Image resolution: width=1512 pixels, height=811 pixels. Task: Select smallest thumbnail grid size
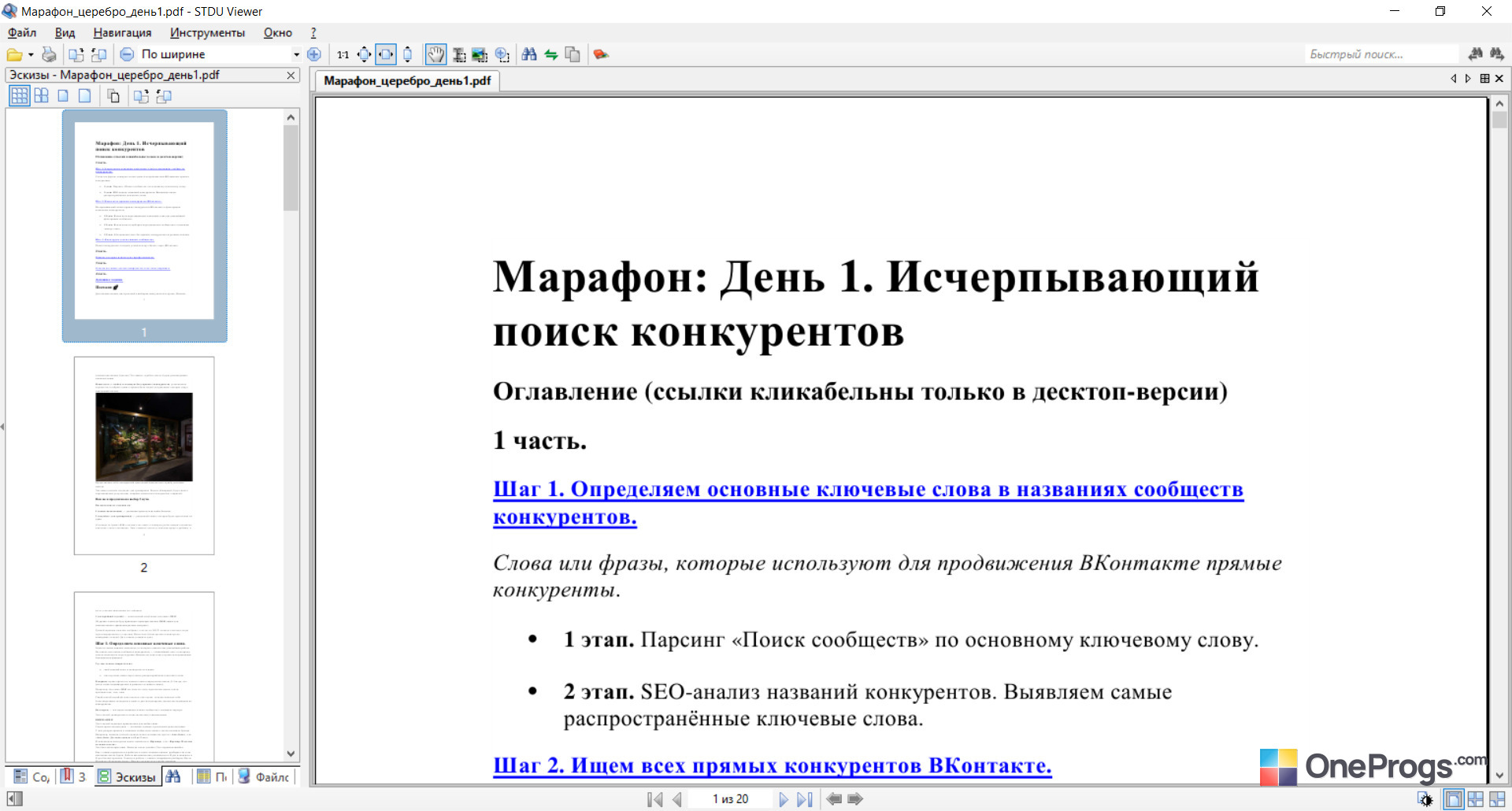[20, 96]
